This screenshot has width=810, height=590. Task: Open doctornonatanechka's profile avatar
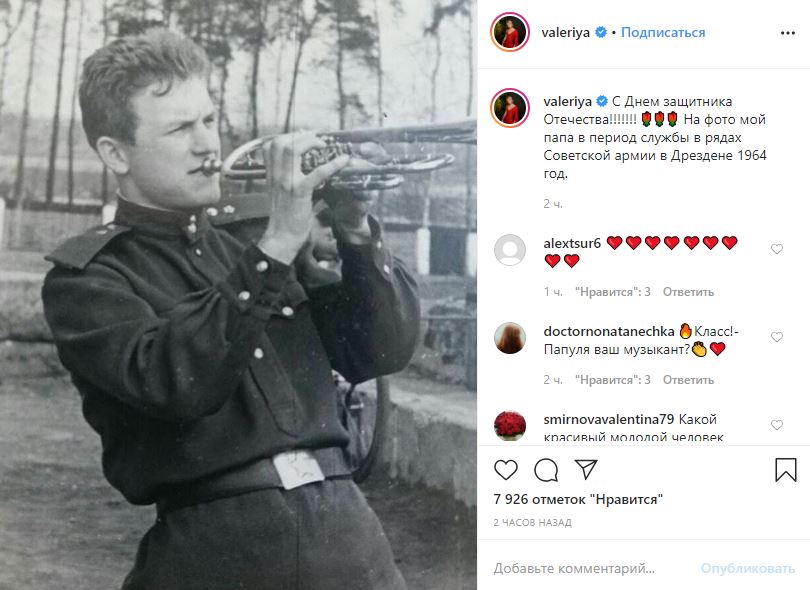pos(510,338)
